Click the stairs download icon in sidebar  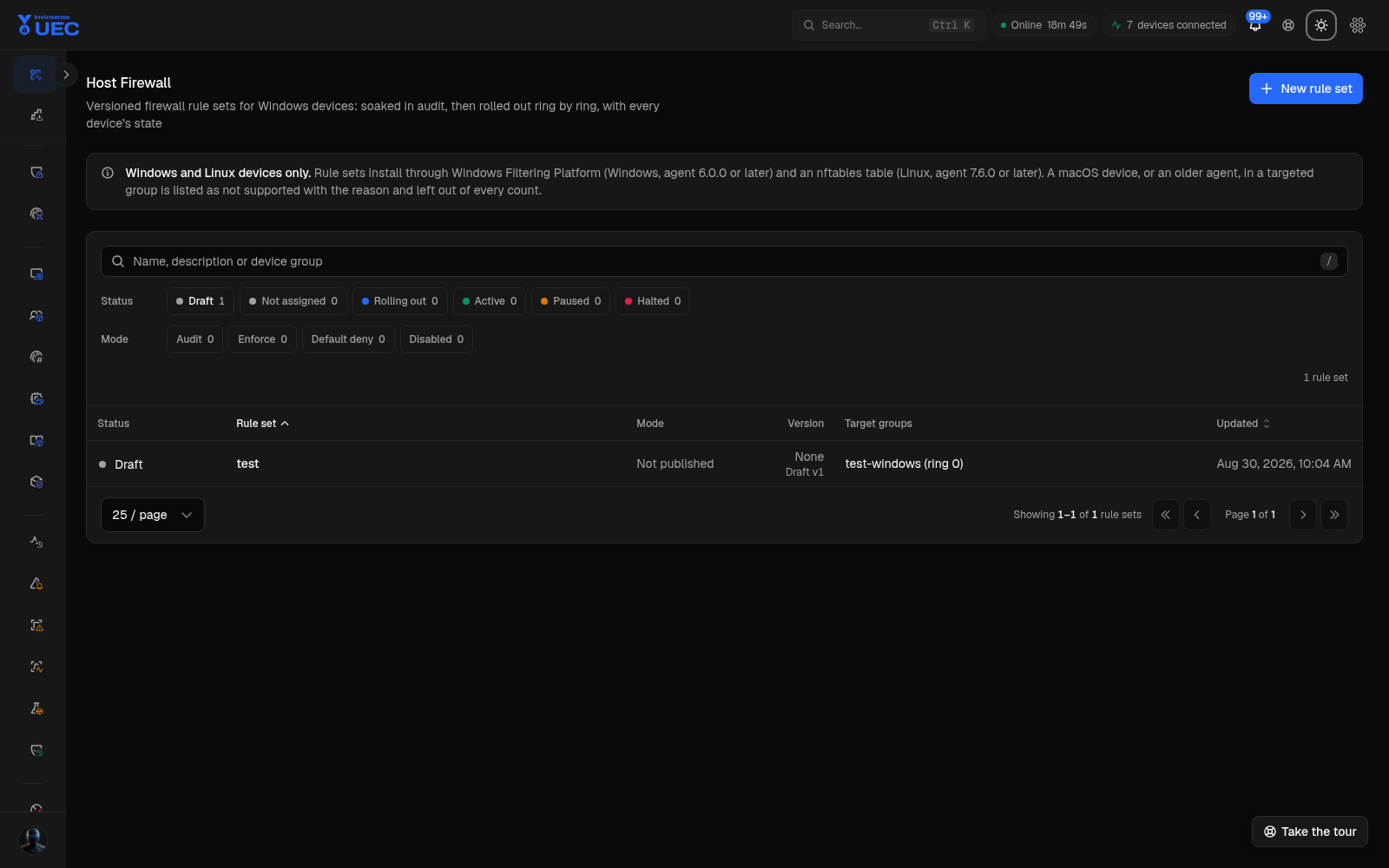pos(36,115)
